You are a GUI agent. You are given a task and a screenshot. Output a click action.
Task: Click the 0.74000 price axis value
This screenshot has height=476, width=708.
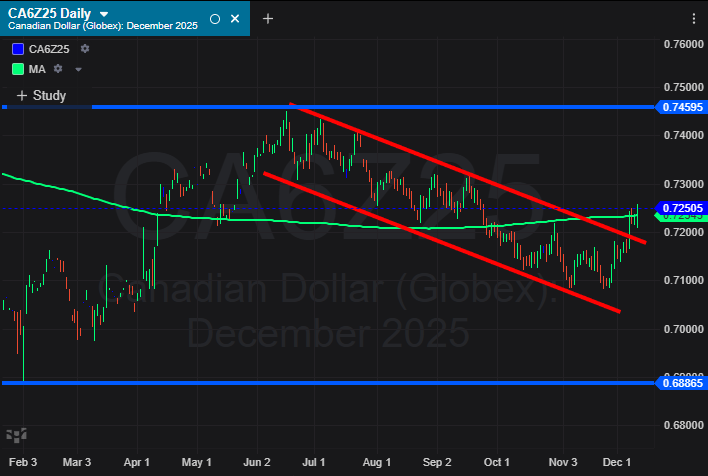pyautogui.click(x=684, y=135)
